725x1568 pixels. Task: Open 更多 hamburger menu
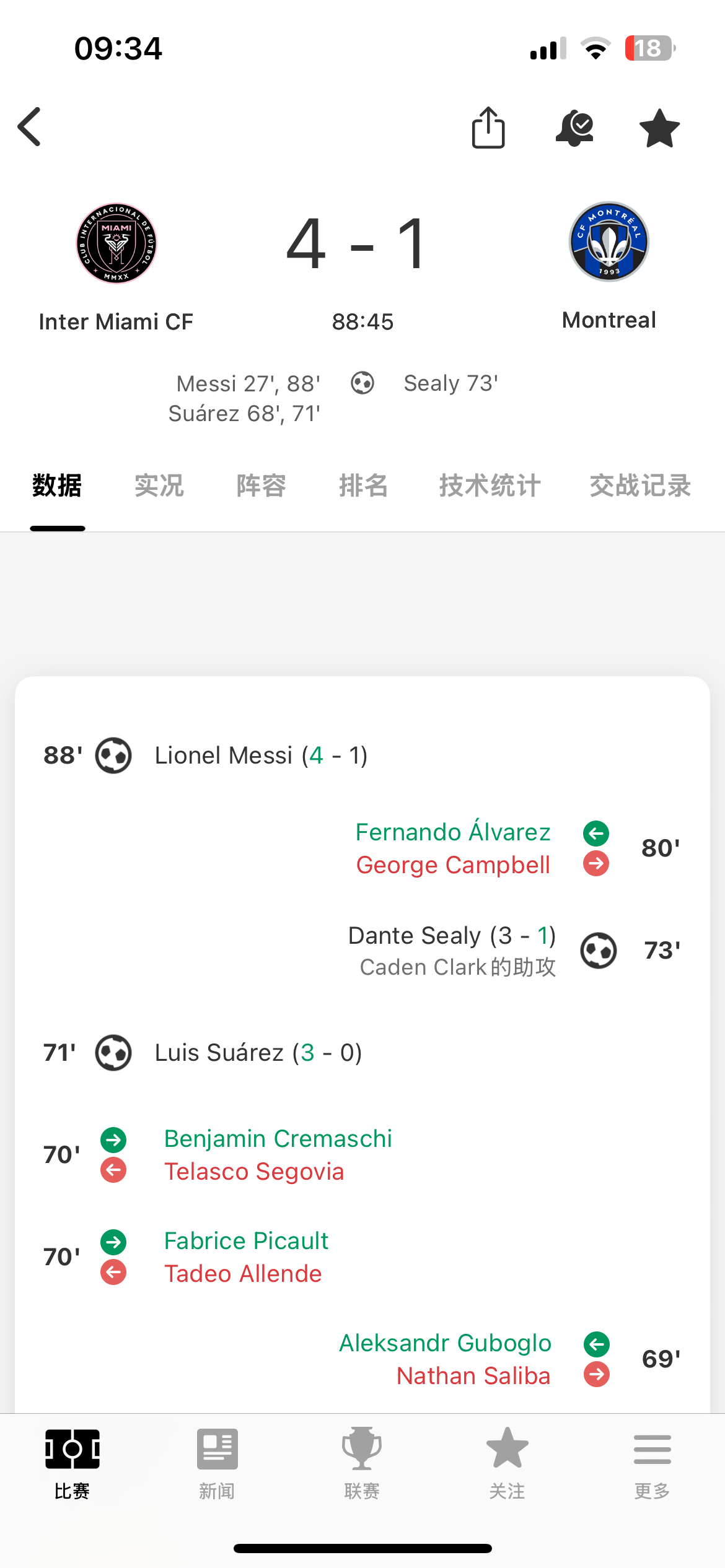tap(652, 1464)
